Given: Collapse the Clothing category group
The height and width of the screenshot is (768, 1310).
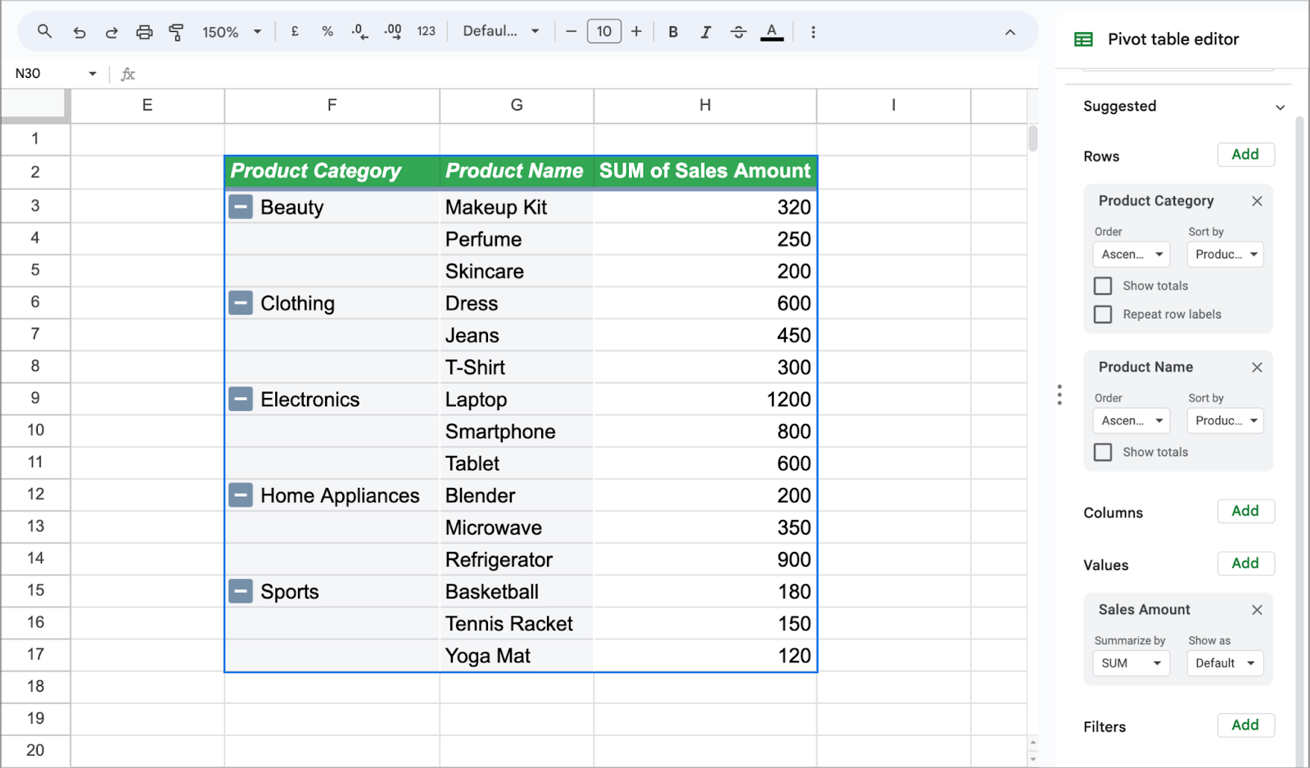Looking at the screenshot, I should coord(240,302).
